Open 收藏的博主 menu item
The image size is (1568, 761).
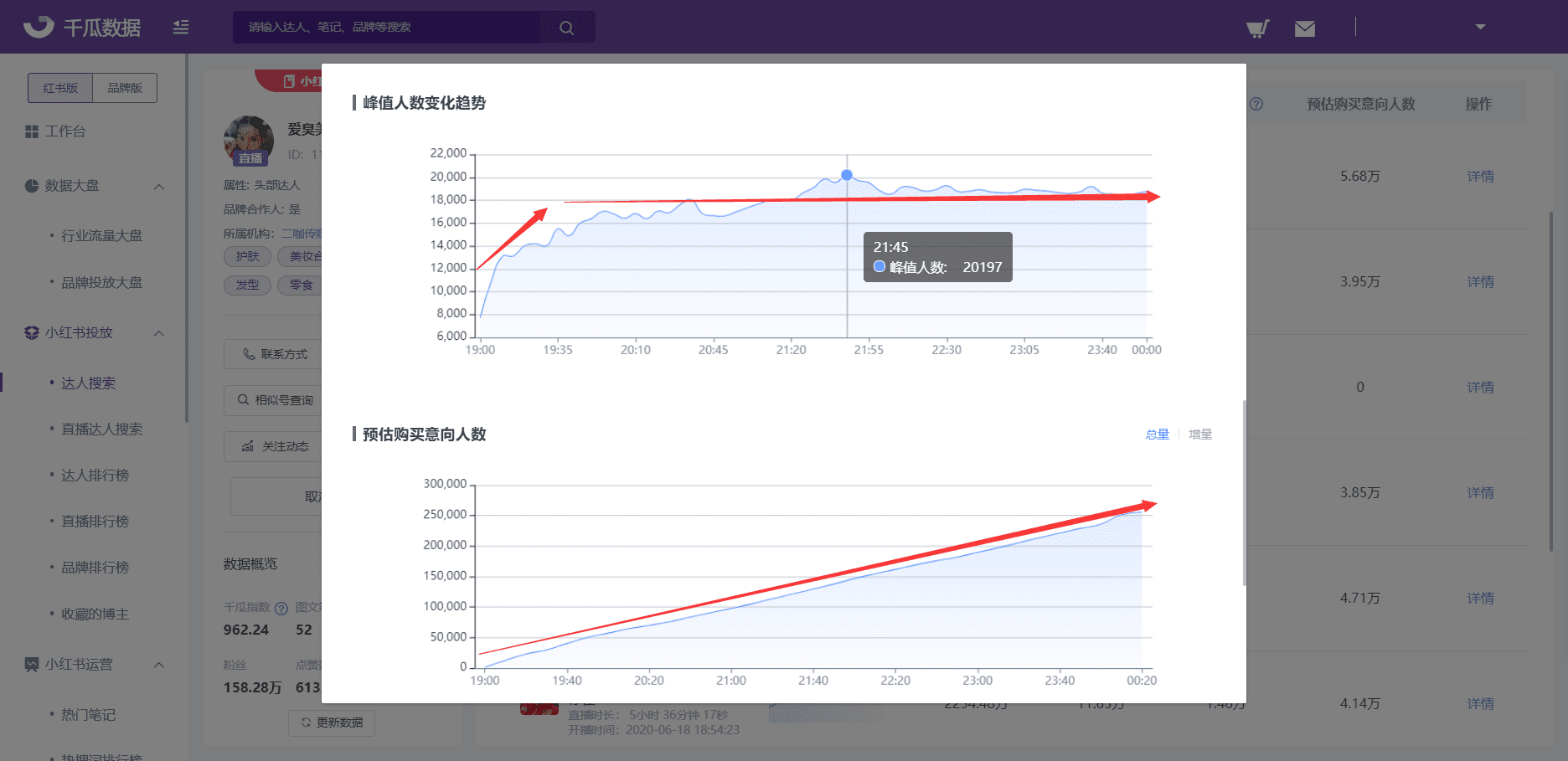(x=95, y=614)
